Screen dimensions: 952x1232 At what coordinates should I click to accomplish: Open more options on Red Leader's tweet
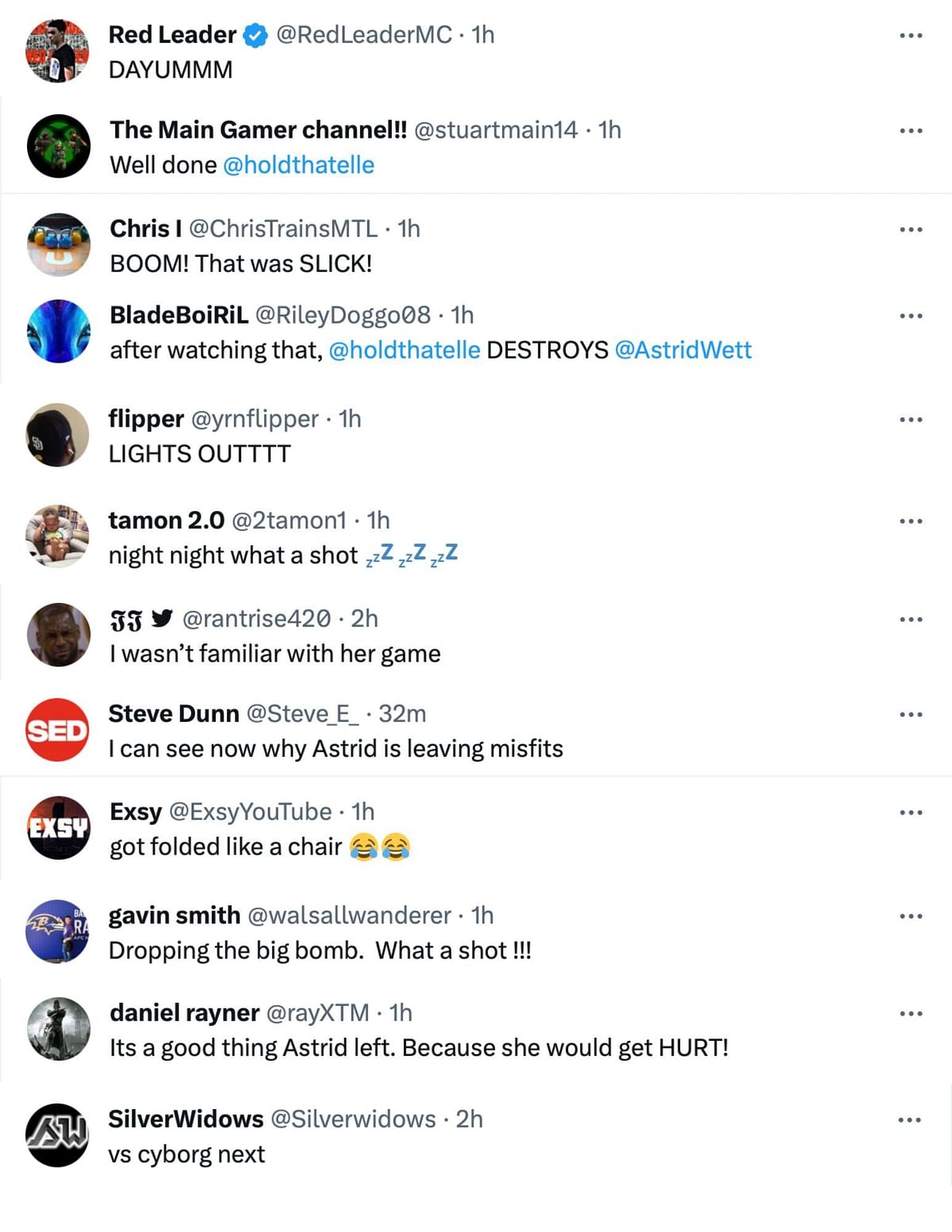(x=911, y=36)
